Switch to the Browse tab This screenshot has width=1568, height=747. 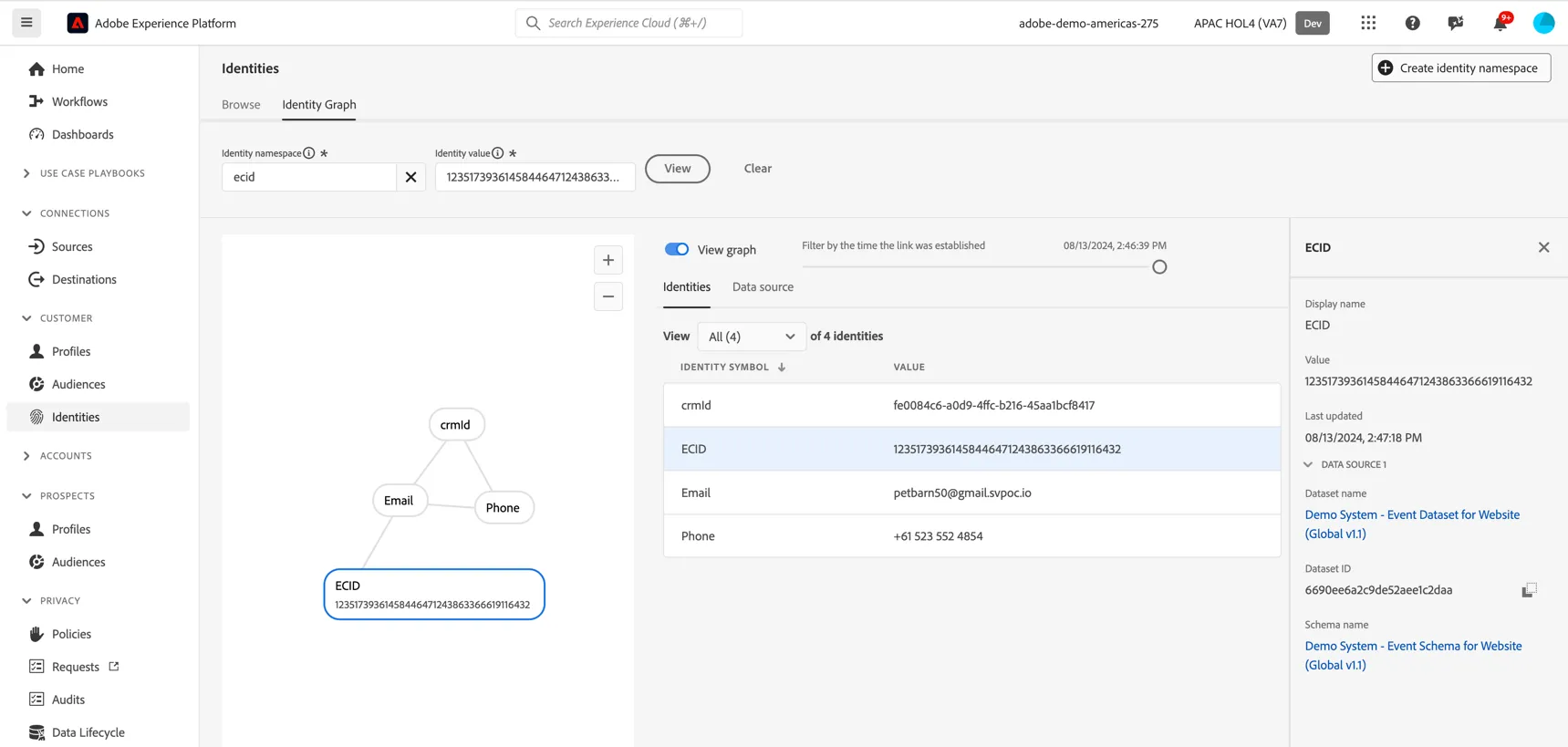coord(241,105)
